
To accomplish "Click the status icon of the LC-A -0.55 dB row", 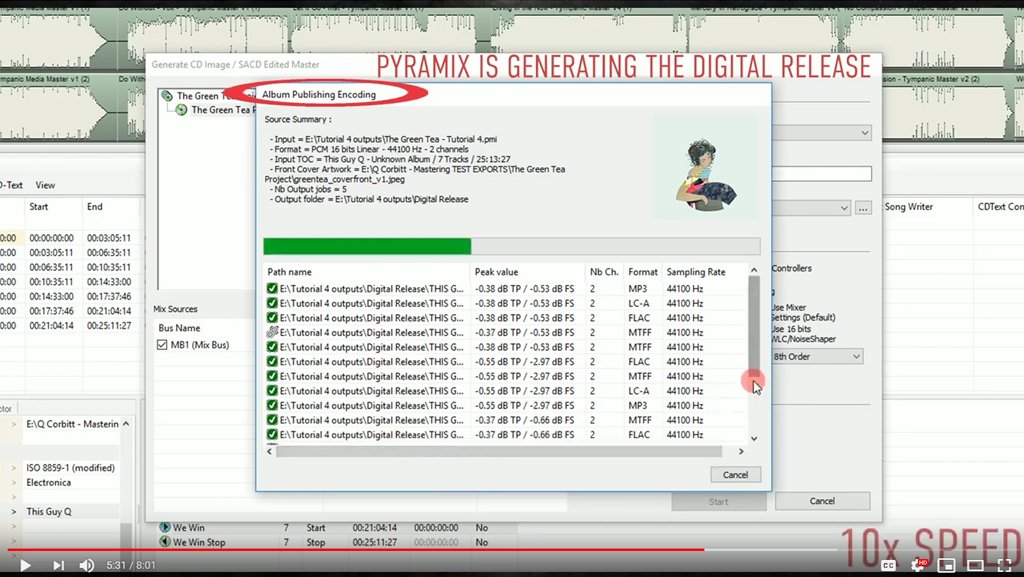I will tap(272, 390).
